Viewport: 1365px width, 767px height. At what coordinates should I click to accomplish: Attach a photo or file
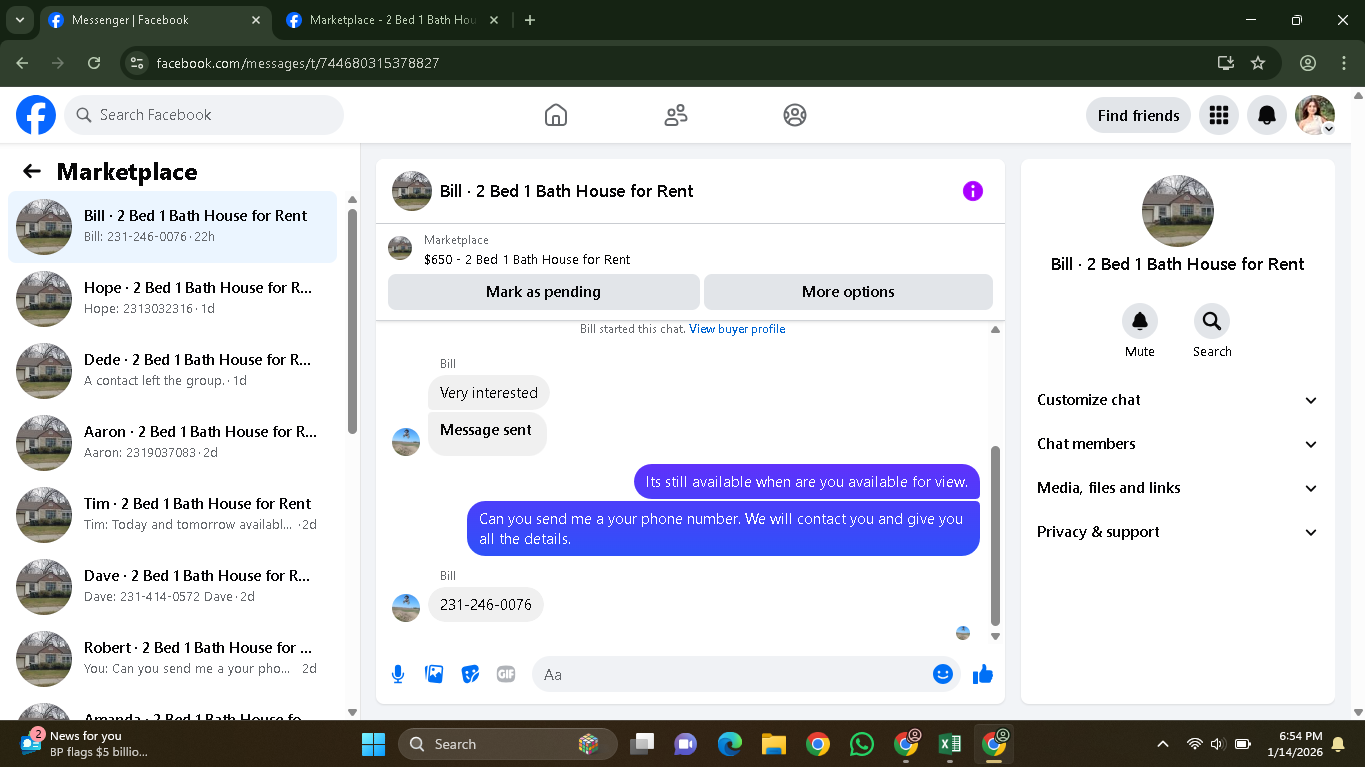(x=434, y=674)
